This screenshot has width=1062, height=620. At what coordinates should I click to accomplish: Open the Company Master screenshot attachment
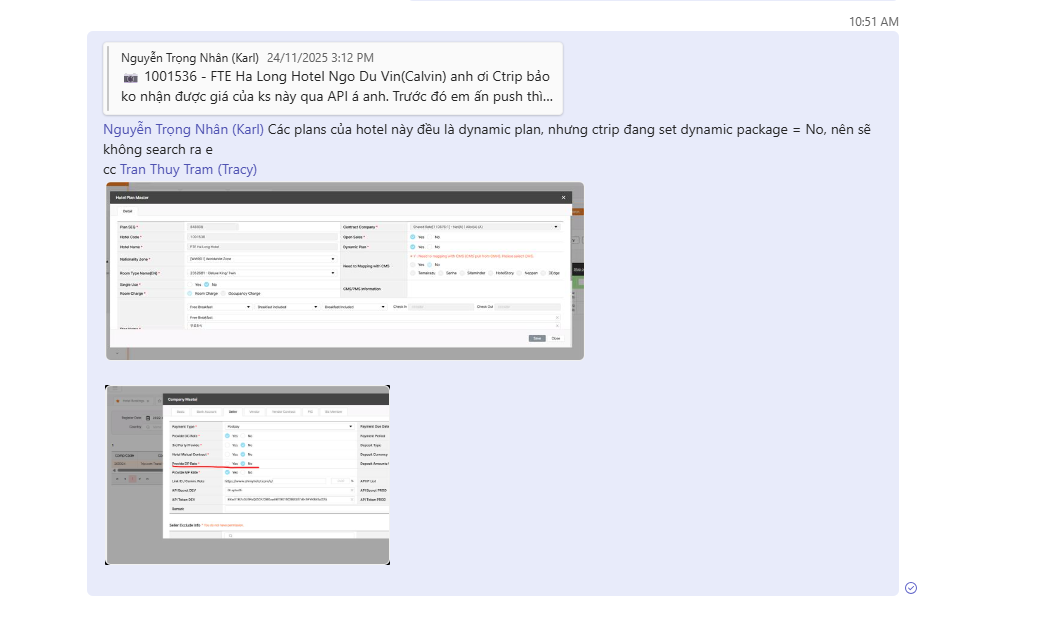coord(247,474)
